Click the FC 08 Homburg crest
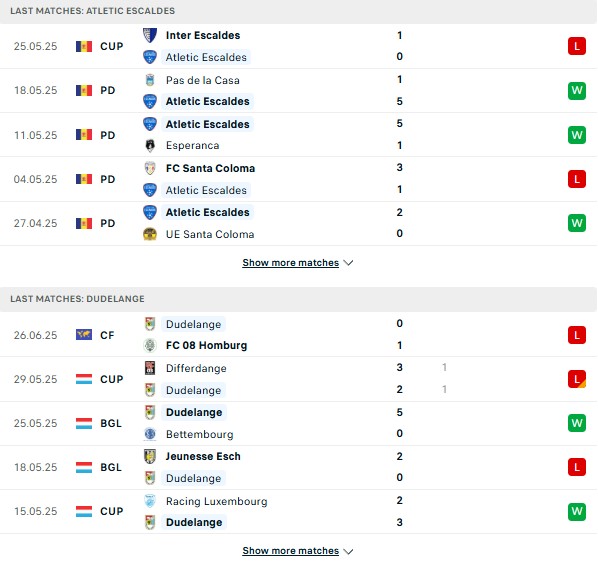 coord(150,345)
